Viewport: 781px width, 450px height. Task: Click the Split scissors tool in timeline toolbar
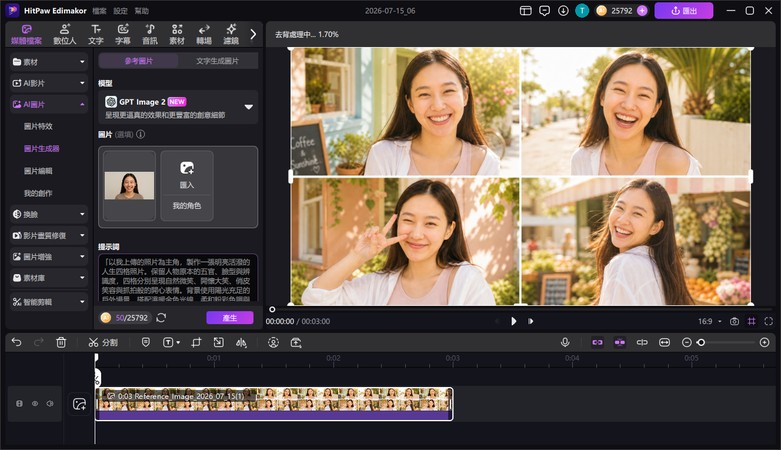tap(103, 342)
